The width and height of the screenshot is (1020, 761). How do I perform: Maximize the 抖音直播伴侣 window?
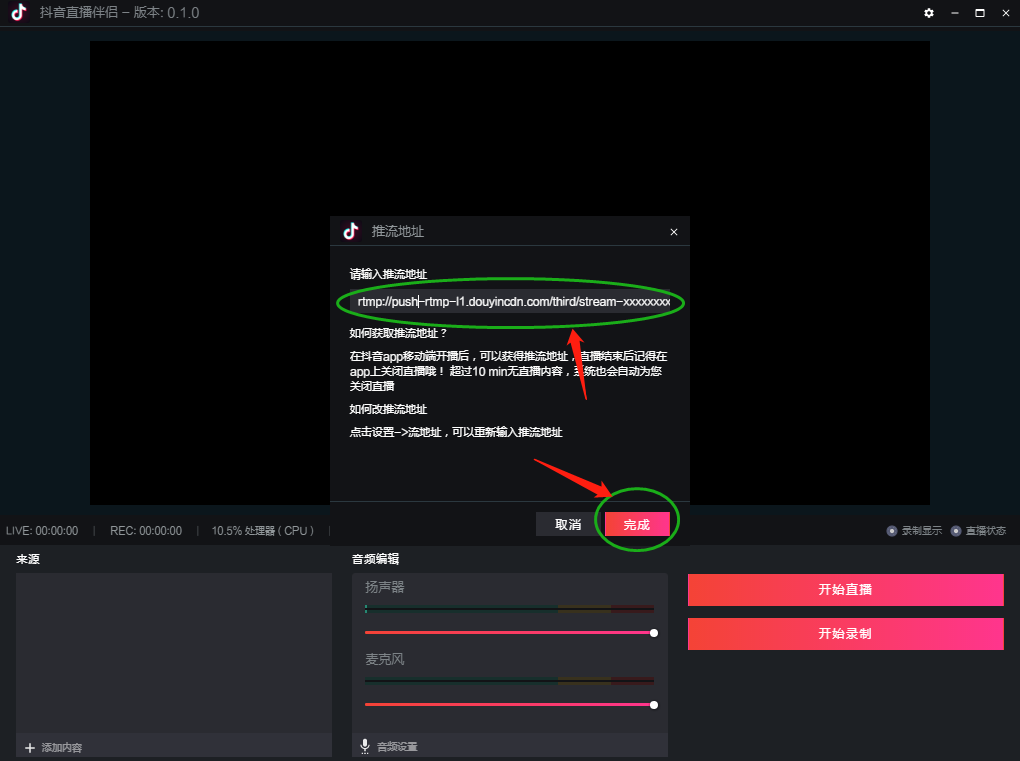pyautogui.click(x=980, y=13)
